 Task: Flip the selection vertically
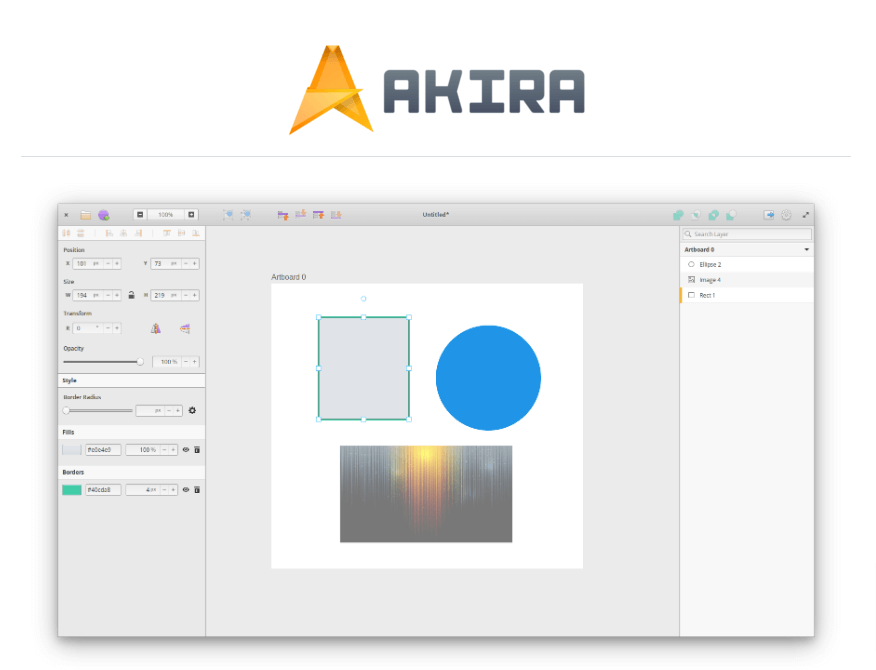185,329
